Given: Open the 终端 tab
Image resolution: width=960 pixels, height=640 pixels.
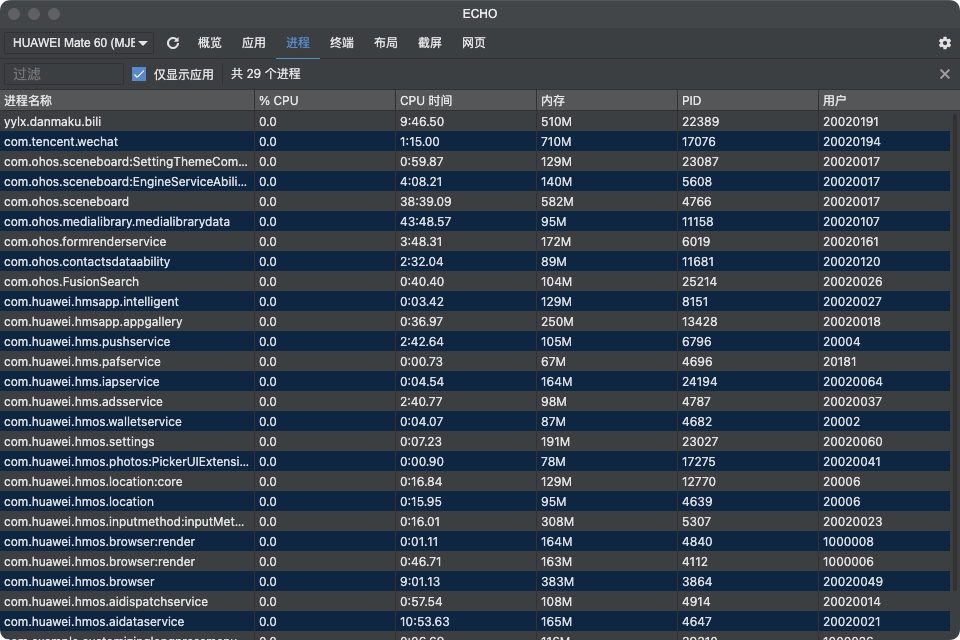Looking at the screenshot, I should click(x=342, y=43).
